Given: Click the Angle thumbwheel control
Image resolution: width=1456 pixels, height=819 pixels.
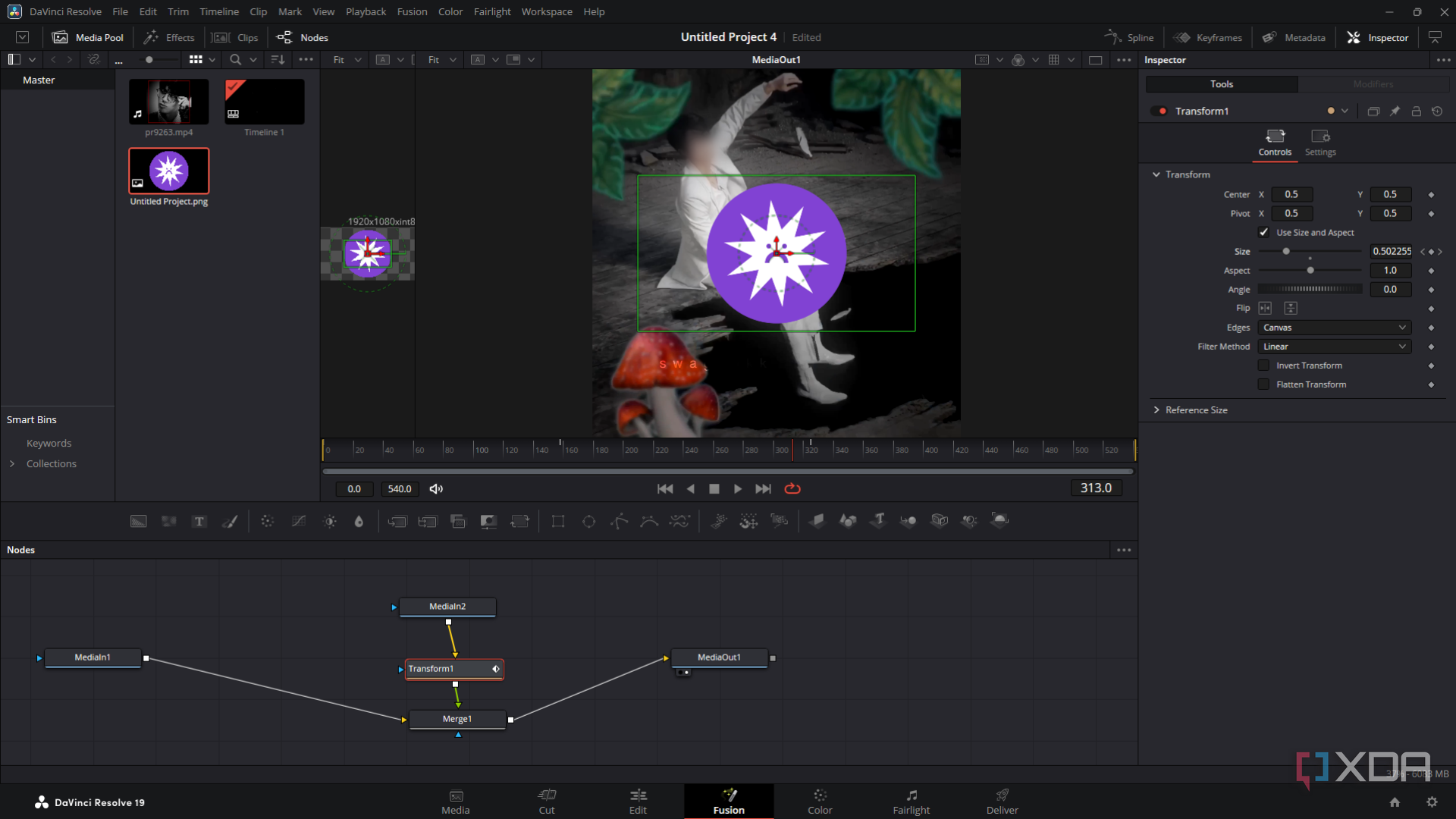Looking at the screenshot, I should [1310, 290].
